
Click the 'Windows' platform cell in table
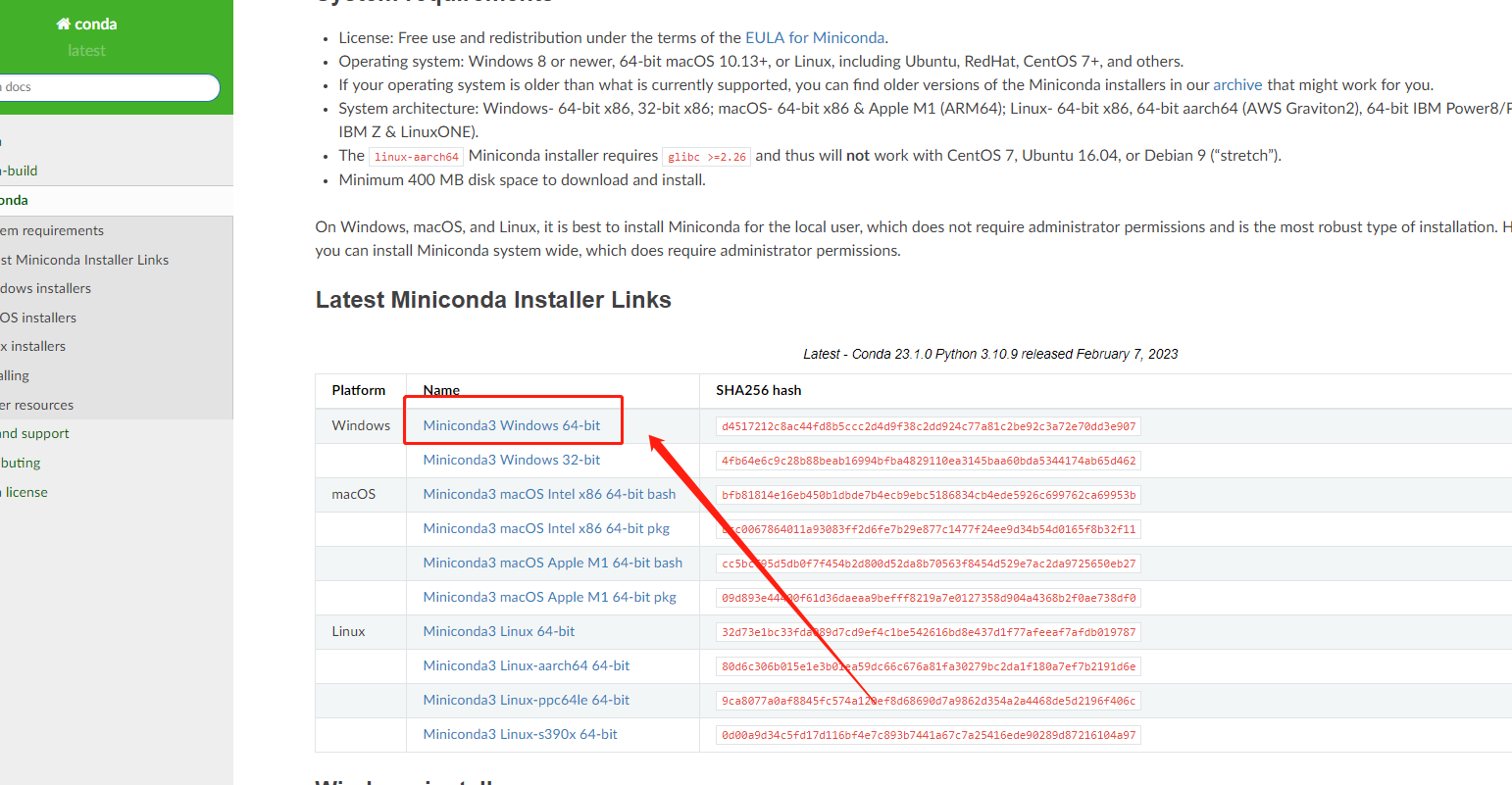(361, 425)
